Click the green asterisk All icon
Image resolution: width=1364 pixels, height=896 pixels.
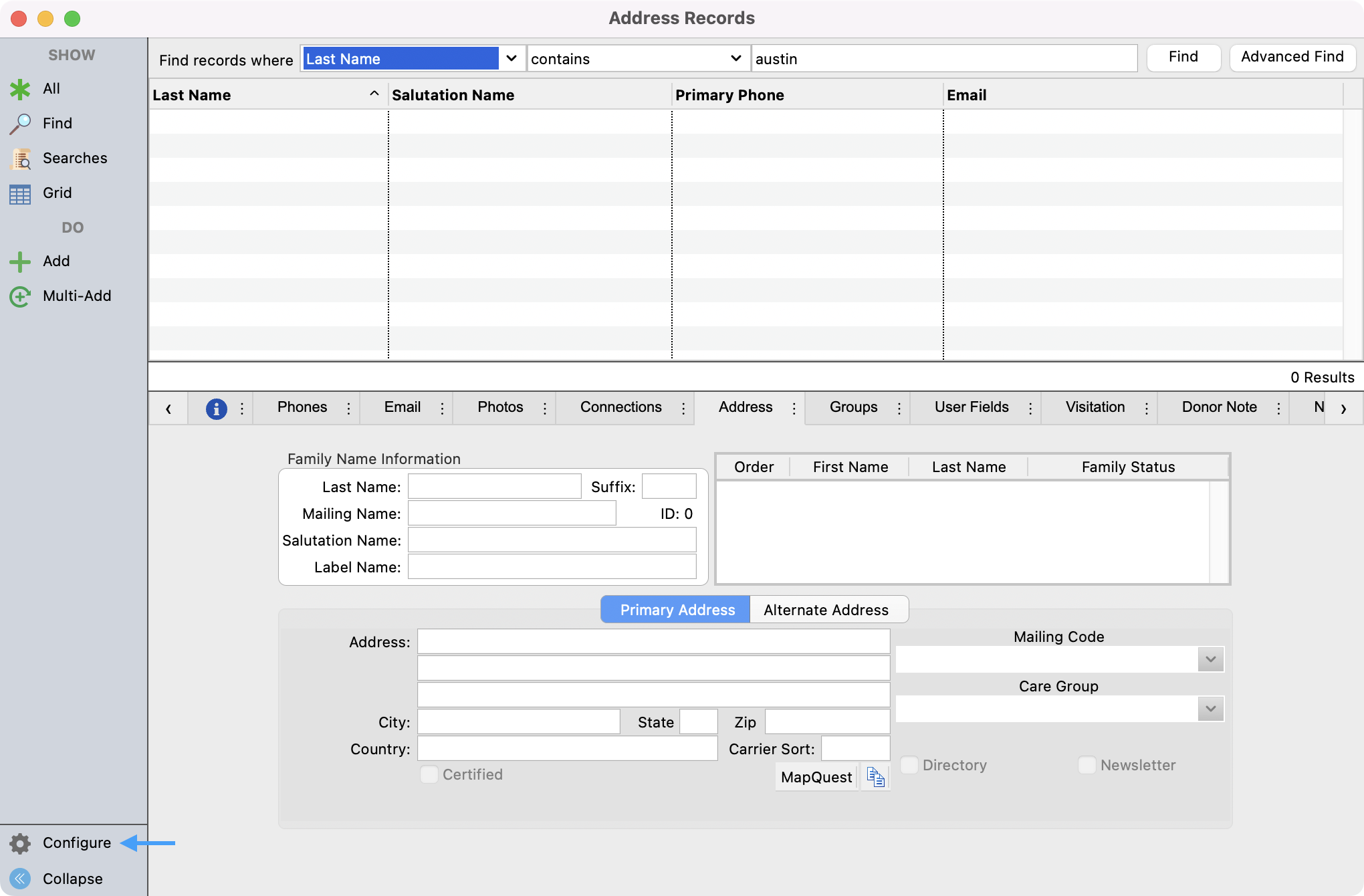tap(20, 89)
